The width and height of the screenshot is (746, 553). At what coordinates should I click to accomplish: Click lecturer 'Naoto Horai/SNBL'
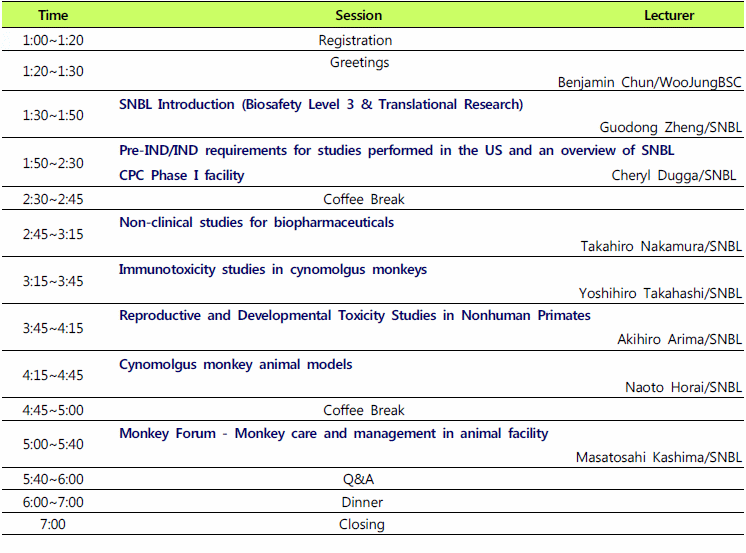683,387
